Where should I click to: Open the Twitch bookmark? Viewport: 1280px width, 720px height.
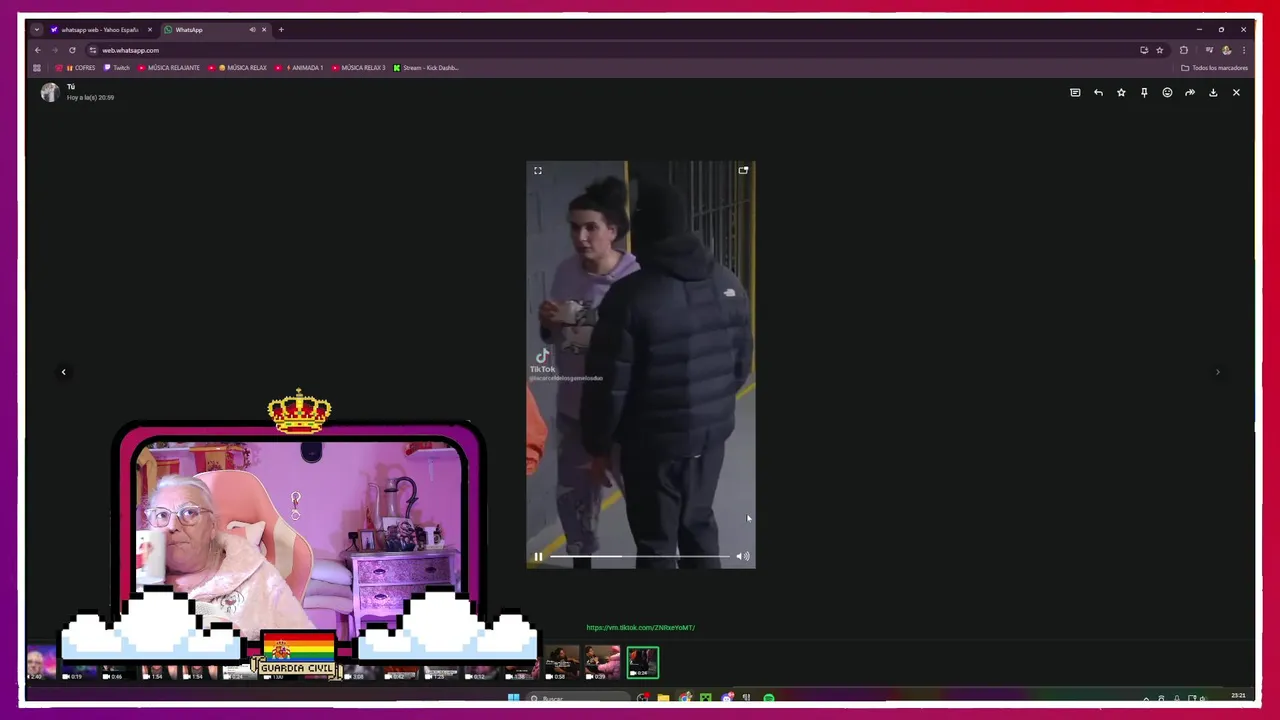[x=117, y=68]
